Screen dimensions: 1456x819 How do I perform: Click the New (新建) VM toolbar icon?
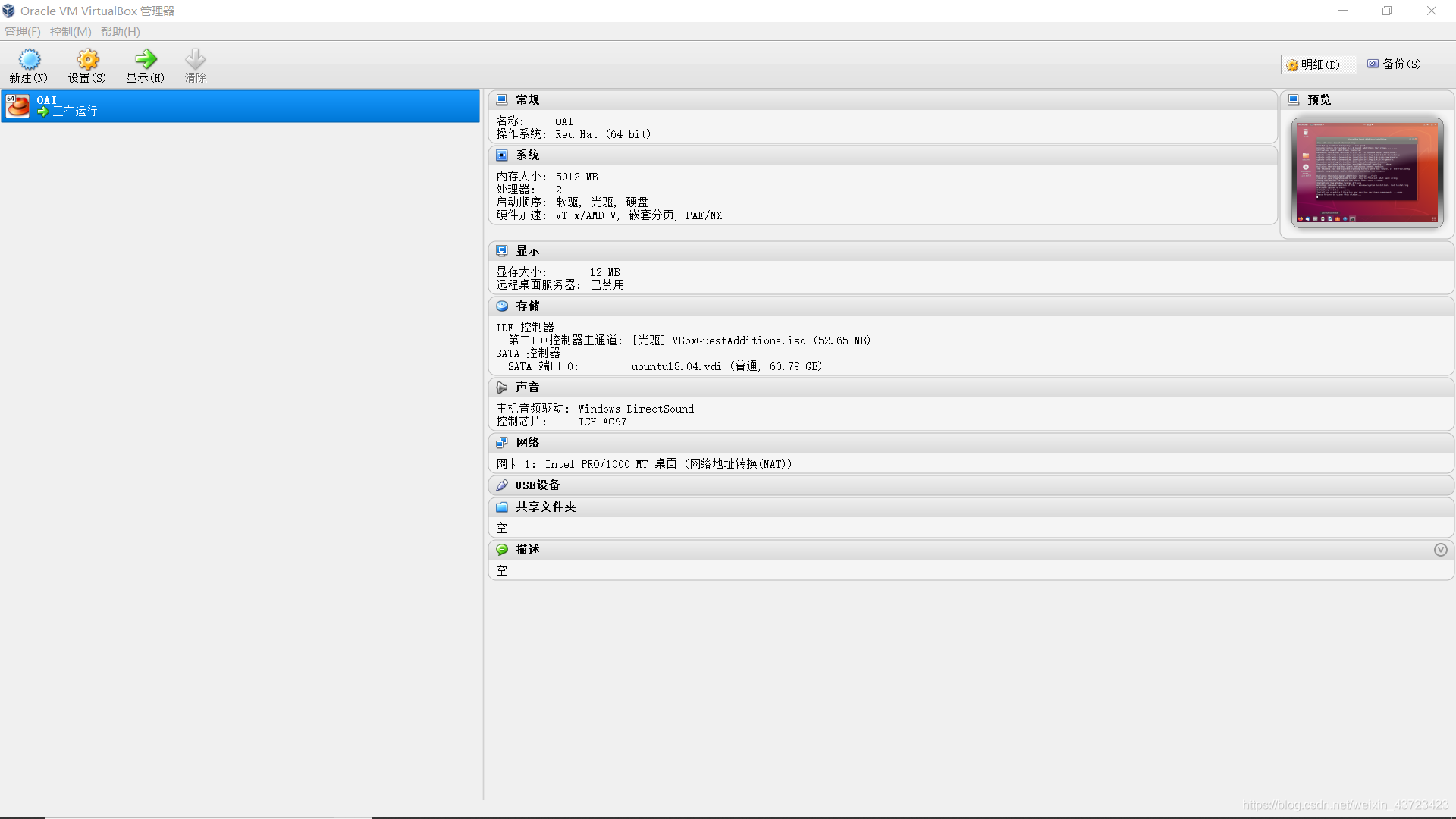click(x=29, y=59)
